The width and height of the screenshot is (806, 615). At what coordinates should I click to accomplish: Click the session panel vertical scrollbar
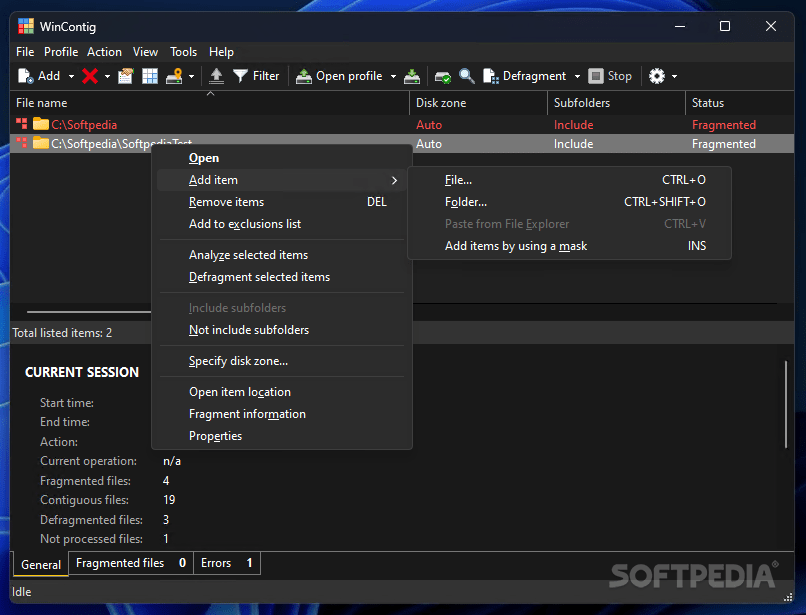click(786, 404)
